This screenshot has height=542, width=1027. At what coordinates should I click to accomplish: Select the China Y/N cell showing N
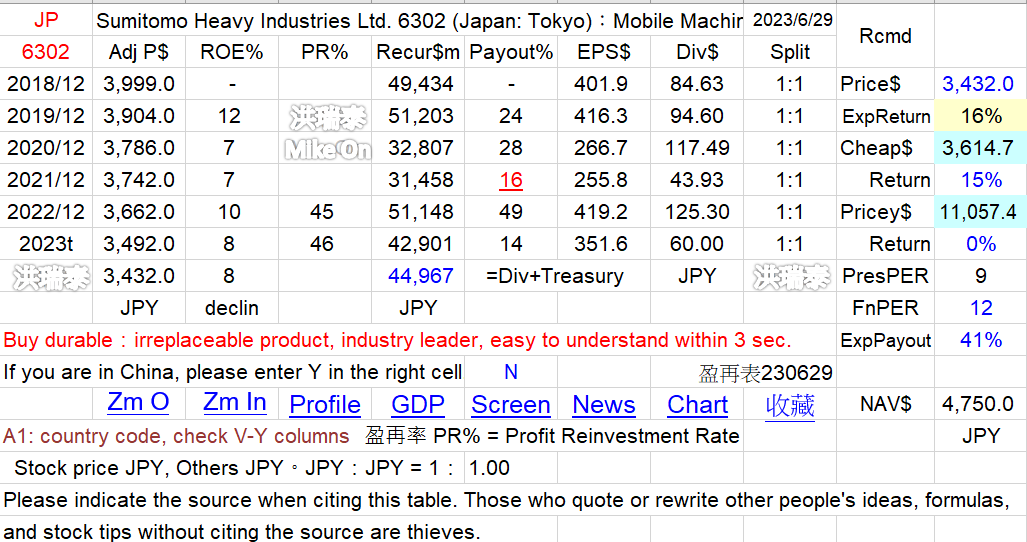coord(511,372)
